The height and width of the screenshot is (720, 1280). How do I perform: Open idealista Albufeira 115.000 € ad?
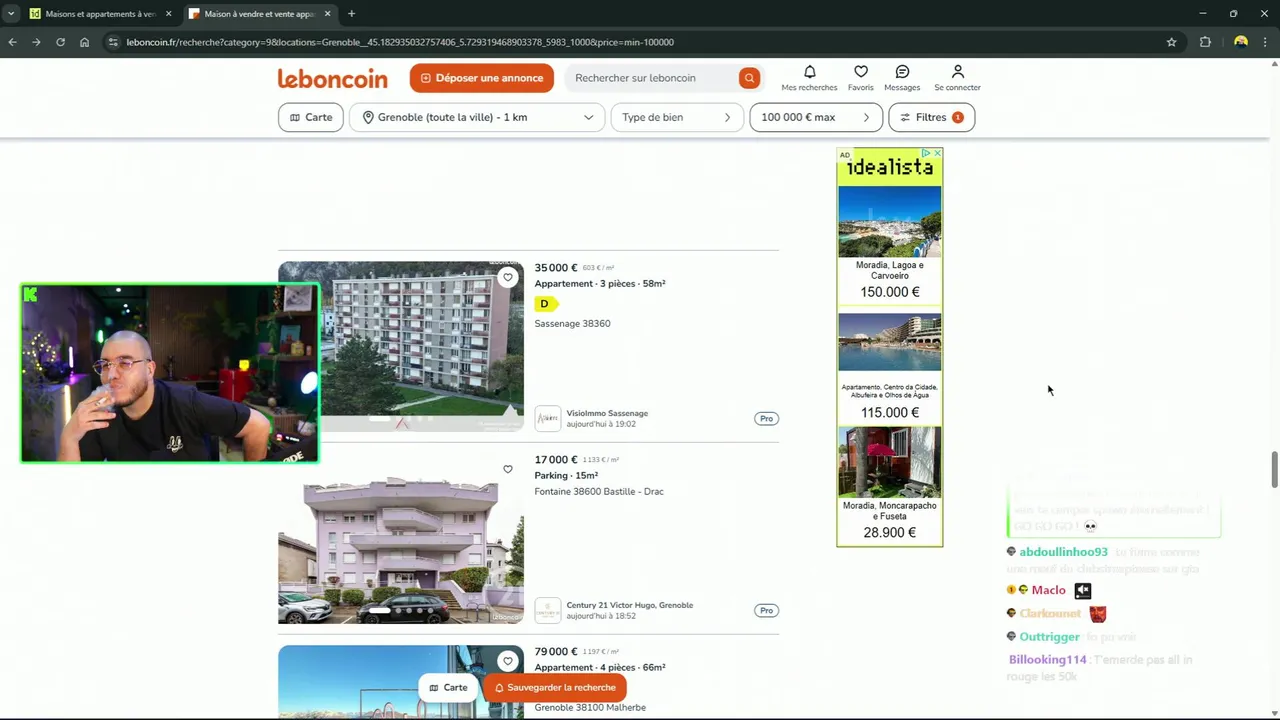(x=889, y=366)
